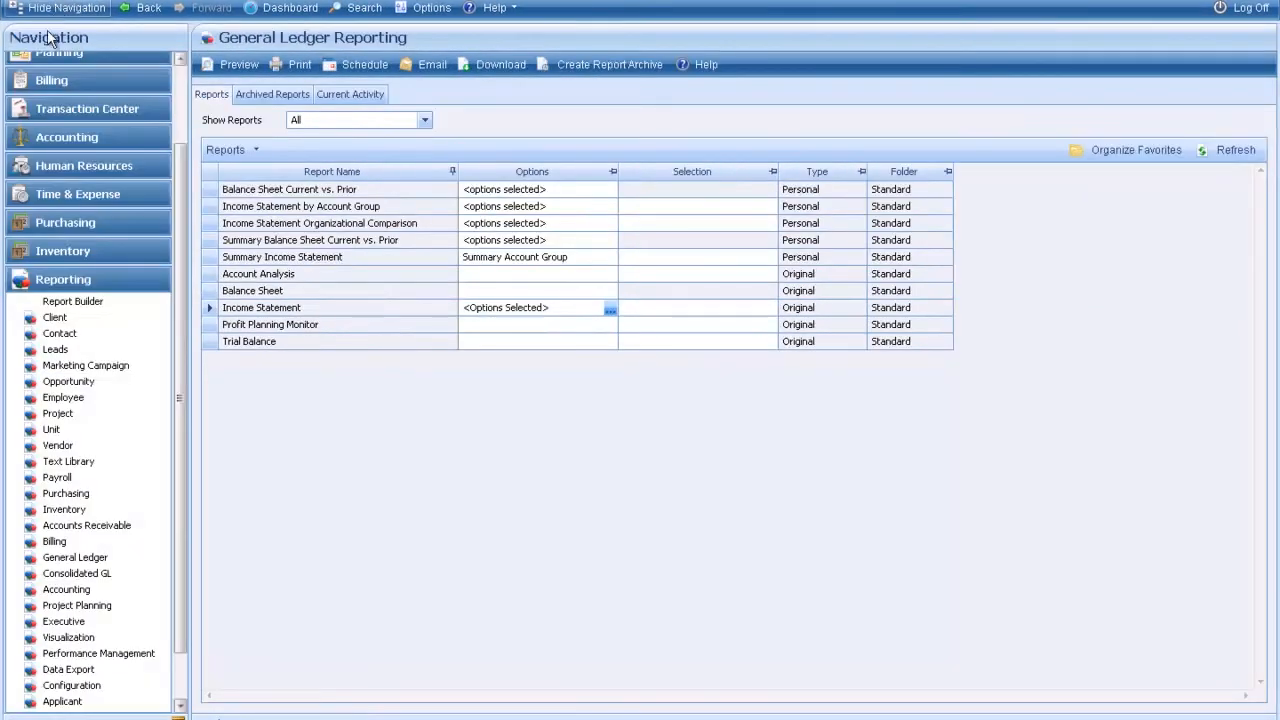Click the Reporting section icon
Image resolution: width=1280 pixels, height=720 pixels.
click(x=20, y=279)
